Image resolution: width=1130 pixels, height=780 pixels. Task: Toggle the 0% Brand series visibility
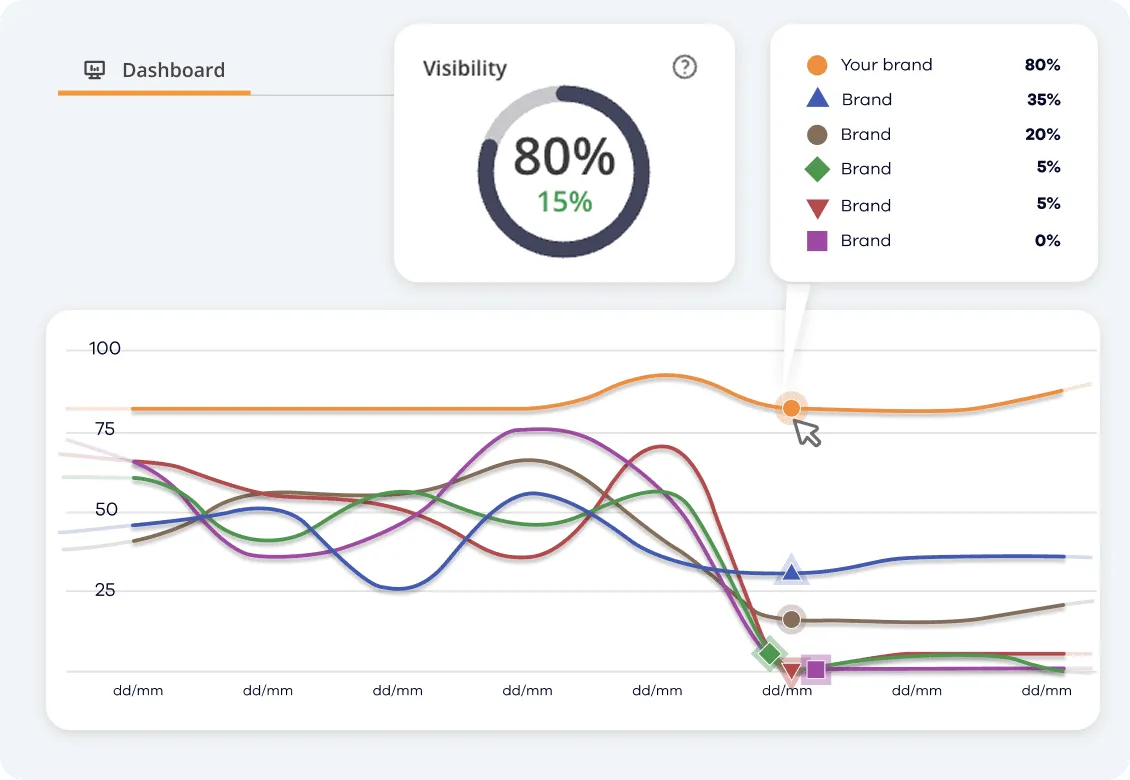point(868,240)
